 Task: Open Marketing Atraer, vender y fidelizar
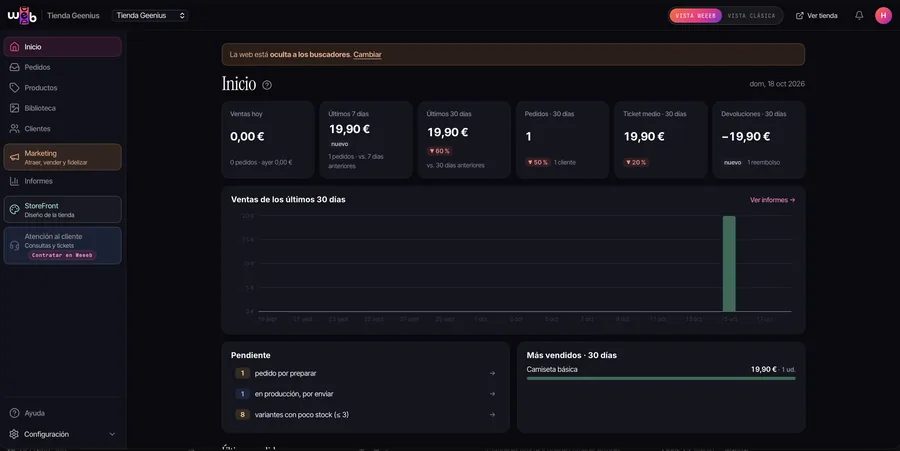(x=63, y=157)
